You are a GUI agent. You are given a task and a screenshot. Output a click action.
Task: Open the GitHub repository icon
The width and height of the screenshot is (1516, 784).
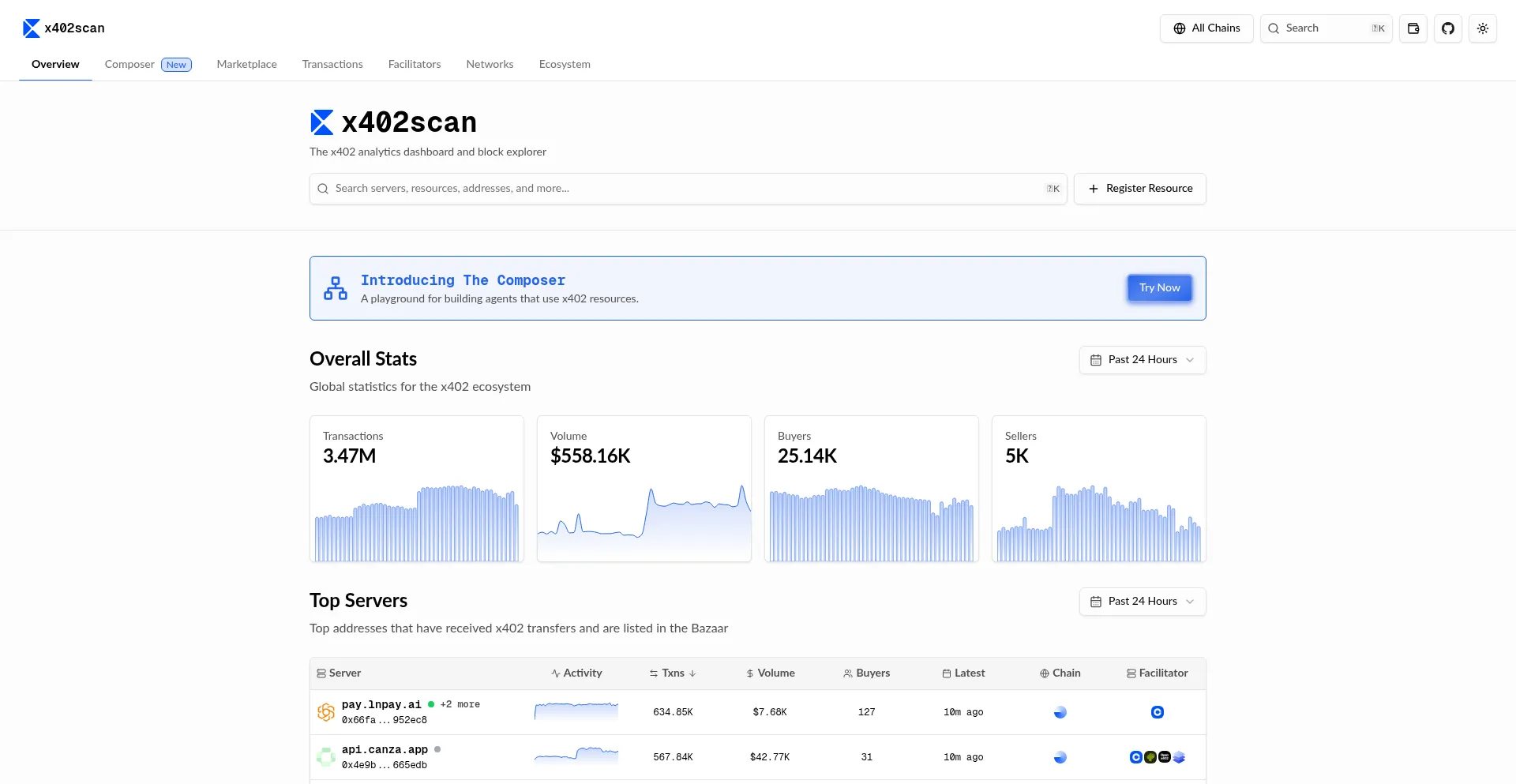[x=1447, y=28]
